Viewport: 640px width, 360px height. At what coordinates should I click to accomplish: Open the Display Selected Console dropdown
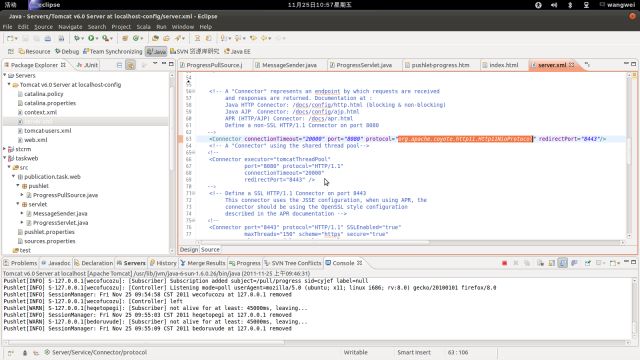pos(605,263)
